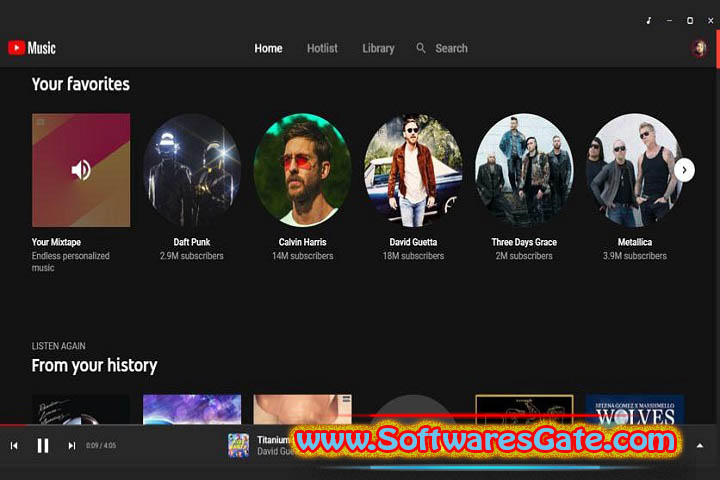Open the first history album thumbnail

pyautogui.click(x=81, y=409)
